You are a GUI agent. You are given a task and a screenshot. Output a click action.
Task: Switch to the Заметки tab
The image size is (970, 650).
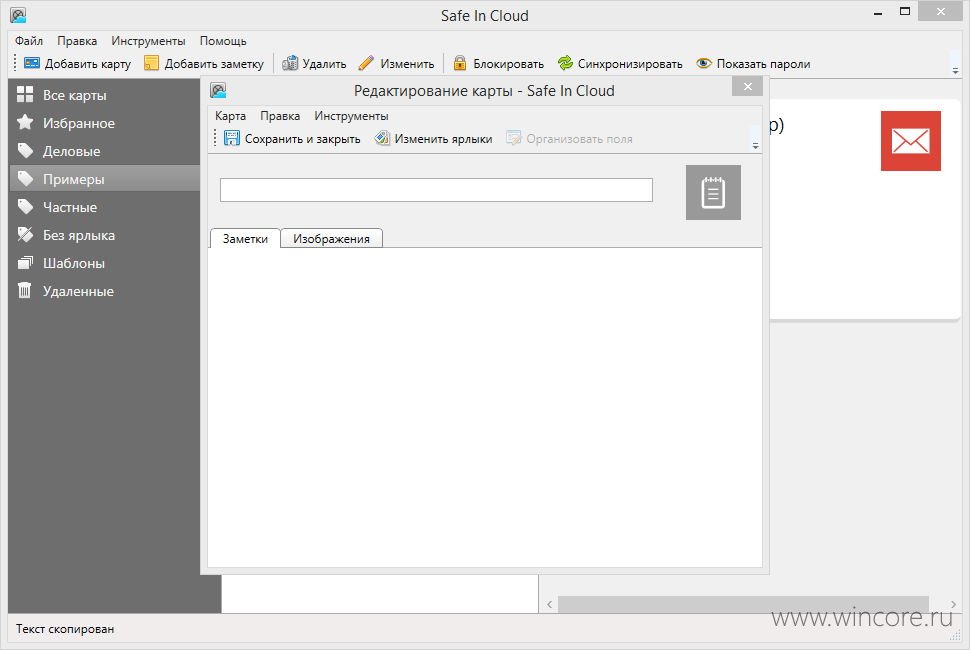[x=245, y=239]
